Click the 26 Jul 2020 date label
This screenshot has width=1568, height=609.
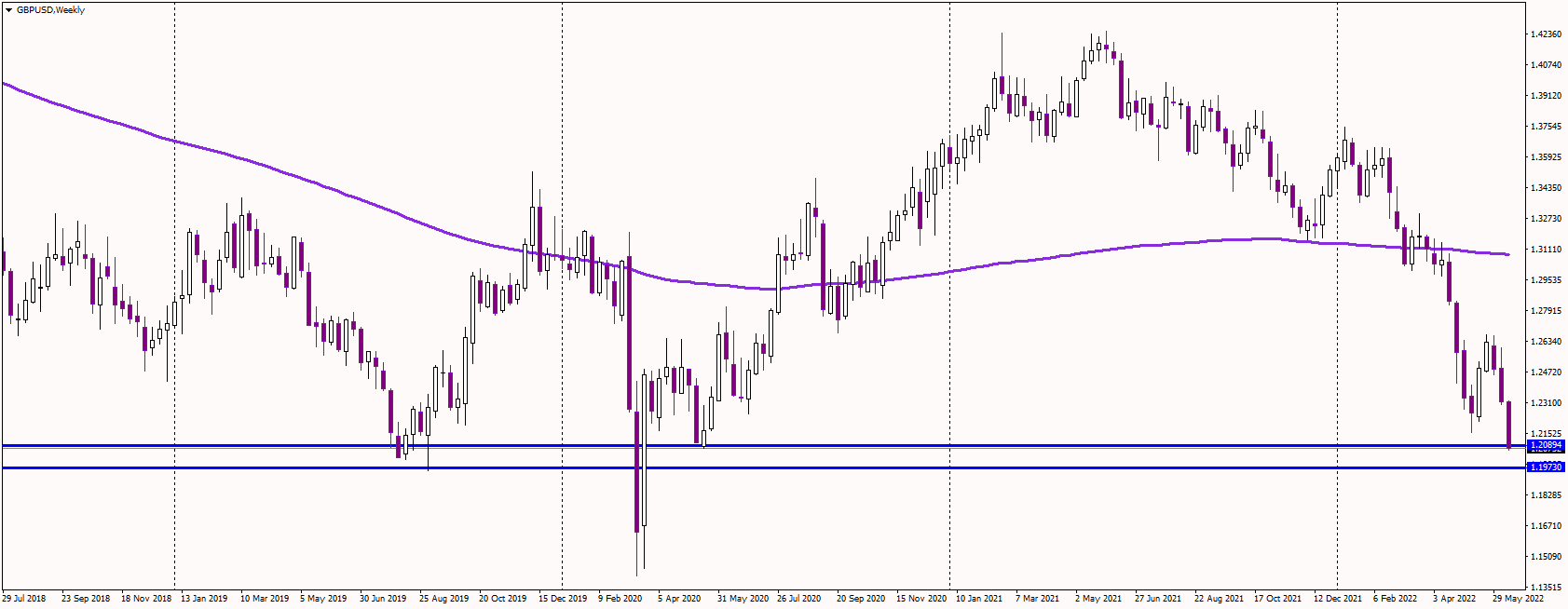click(x=799, y=599)
